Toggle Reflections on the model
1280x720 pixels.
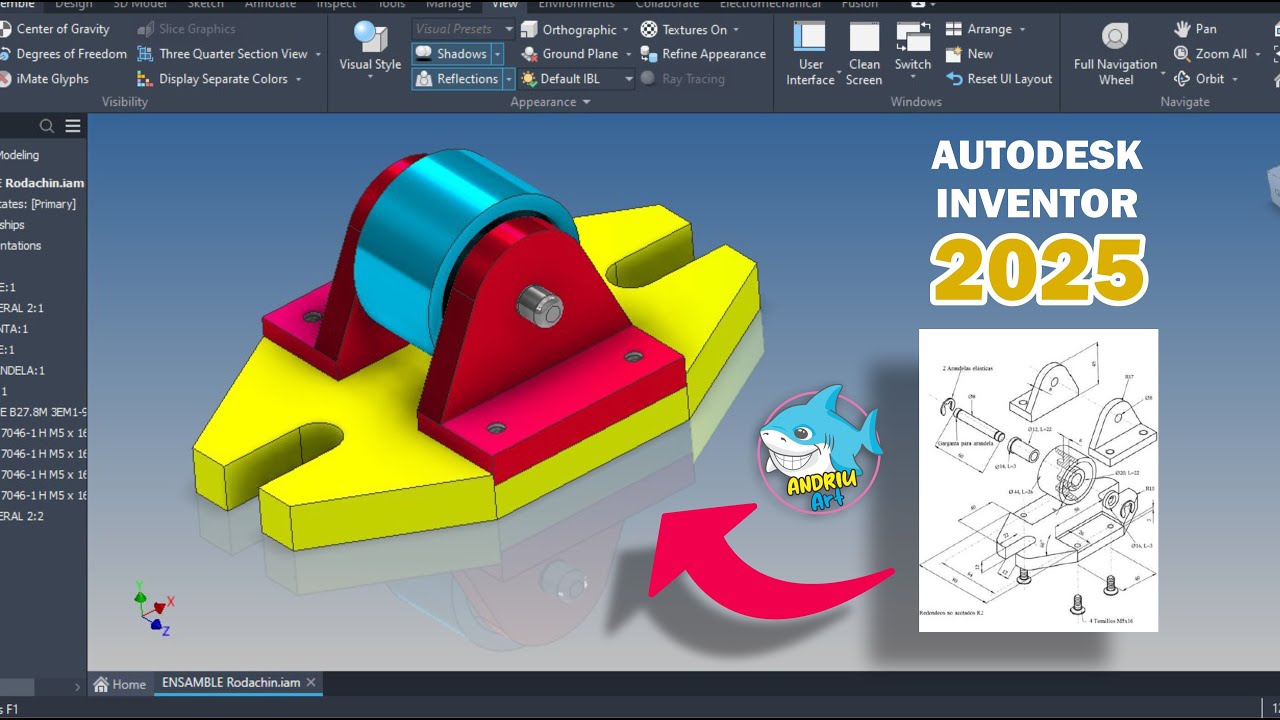coord(456,79)
